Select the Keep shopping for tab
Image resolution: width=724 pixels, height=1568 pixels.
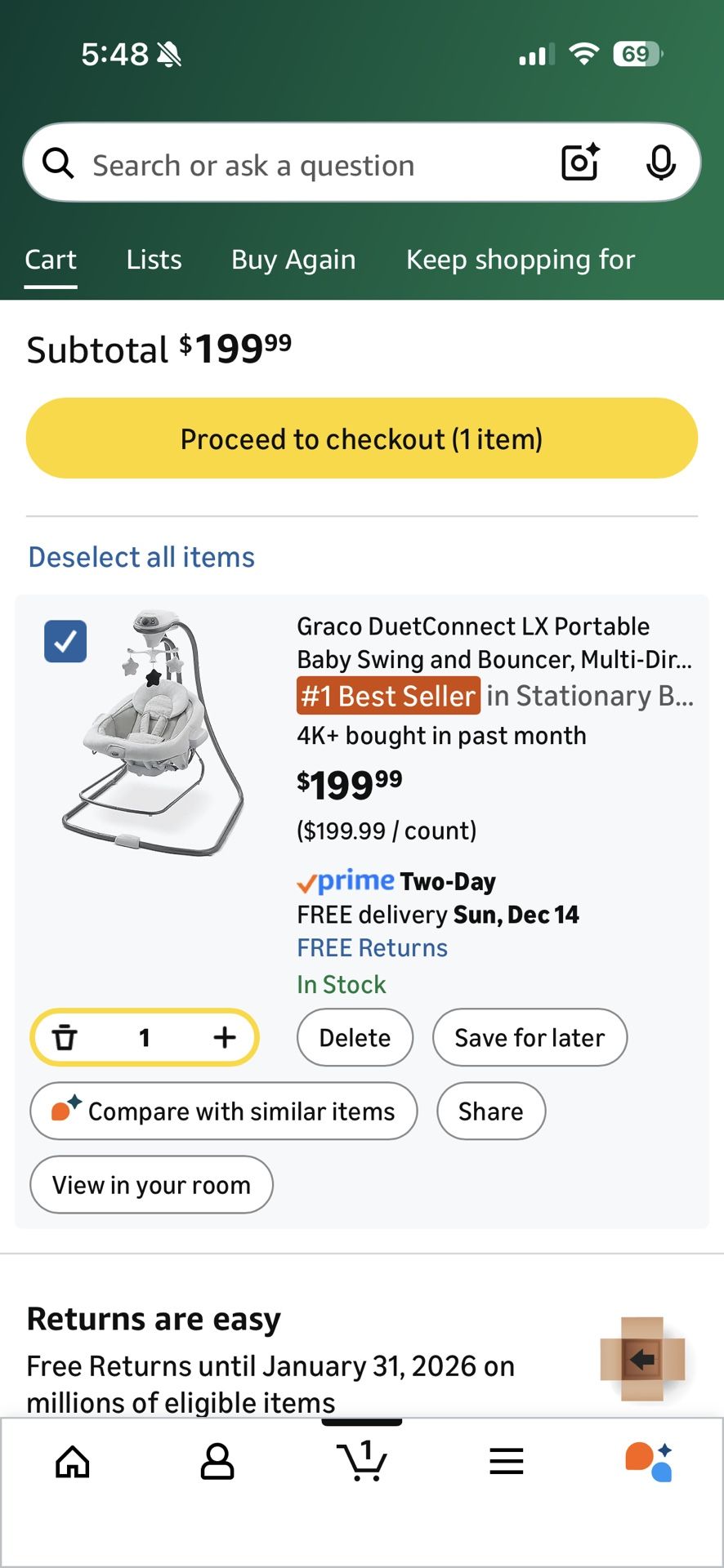pyautogui.click(x=520, y=260)
